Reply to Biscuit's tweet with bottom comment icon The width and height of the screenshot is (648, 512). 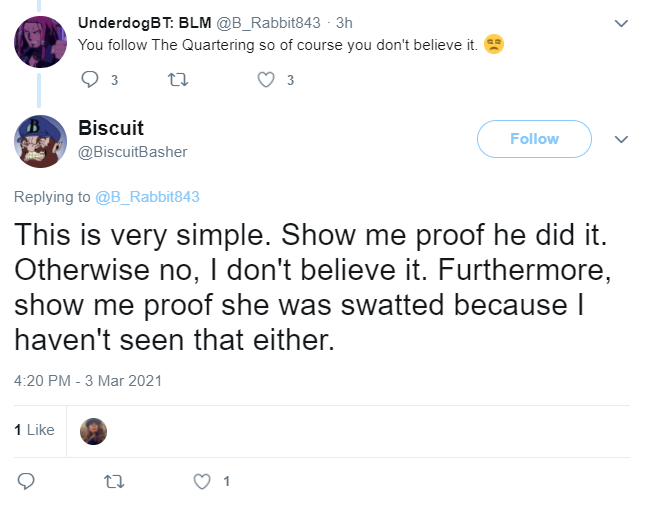pyautogui.click(x=26, y=481)
